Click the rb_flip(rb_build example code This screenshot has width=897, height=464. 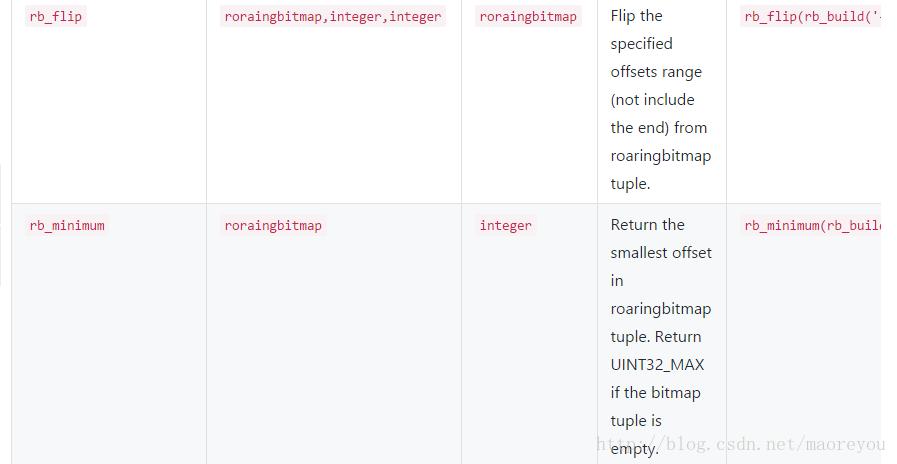[811, 17]
